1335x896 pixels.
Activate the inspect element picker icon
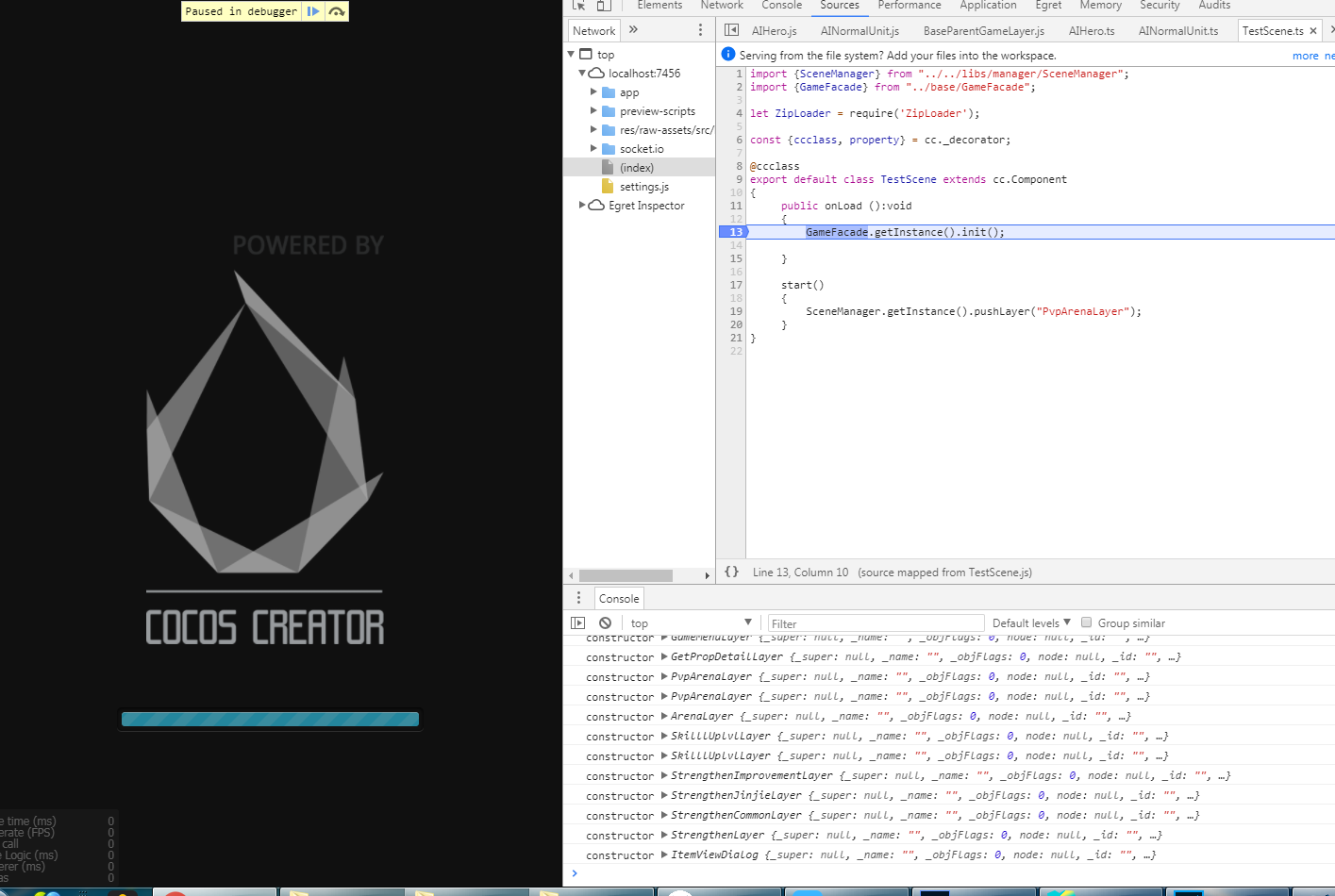coord(578,5)
